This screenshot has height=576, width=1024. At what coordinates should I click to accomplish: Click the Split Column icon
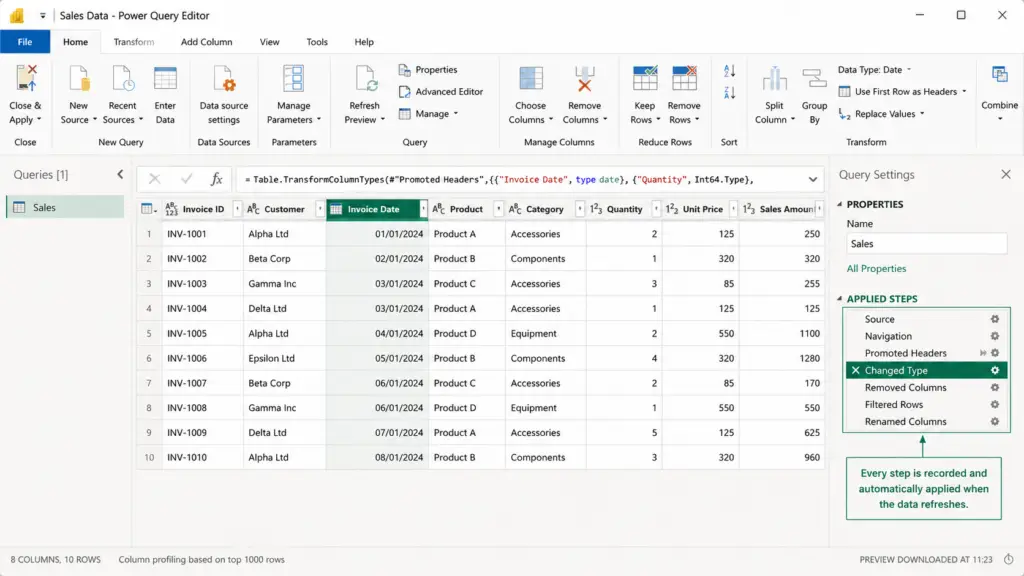point(775,78)
